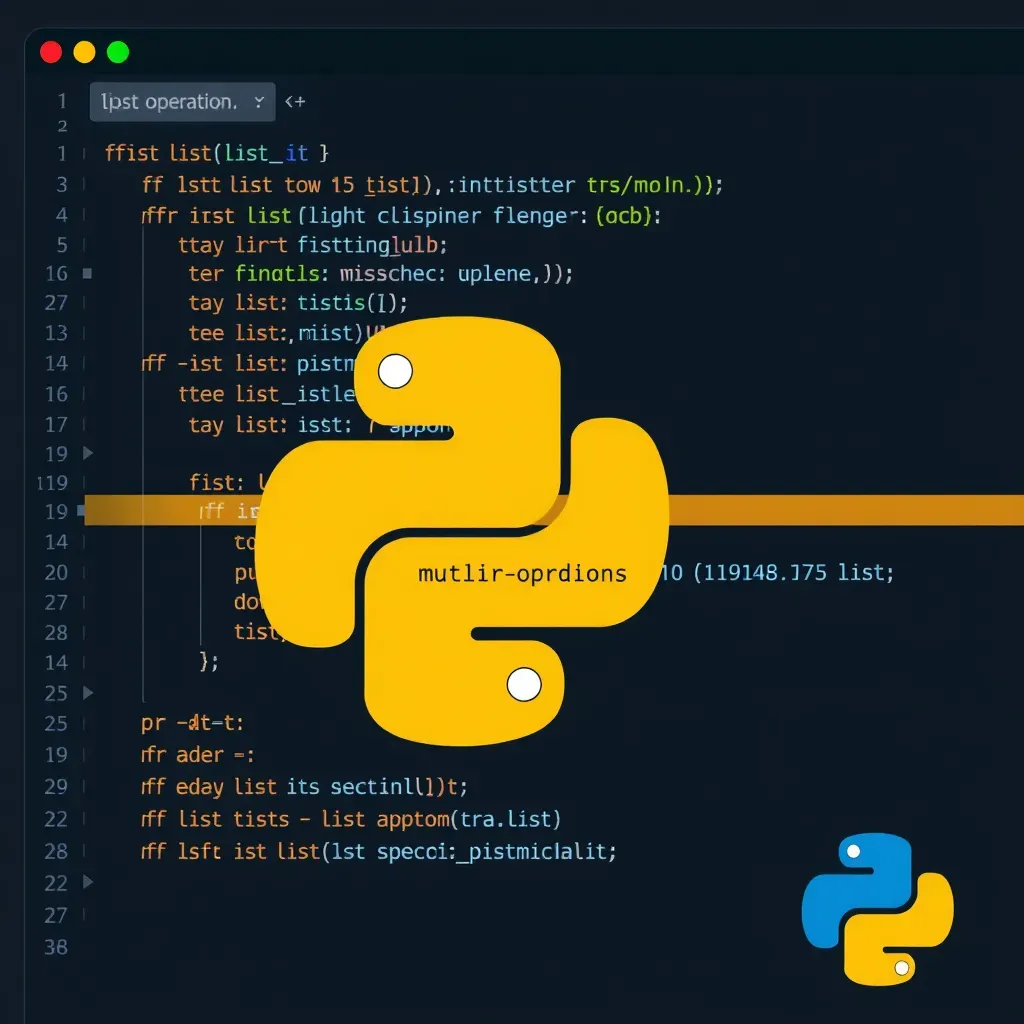The width and height of the screenshot is (1024, 1024).
Task: Click the 'ttee list_istle' code line
Action: pyautogui.click(x=266, y=394)
